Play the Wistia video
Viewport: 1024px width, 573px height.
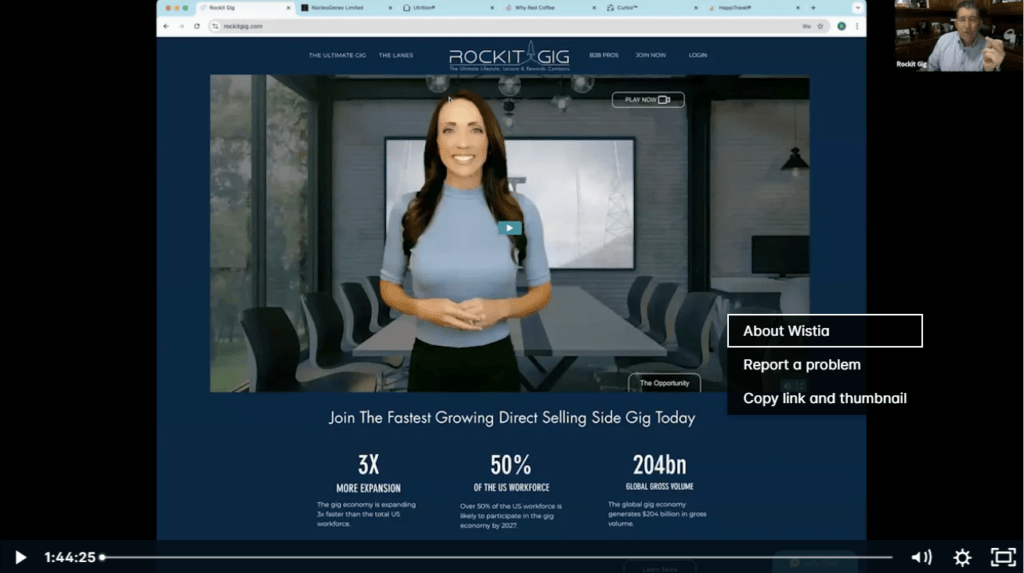coord(20,557)
